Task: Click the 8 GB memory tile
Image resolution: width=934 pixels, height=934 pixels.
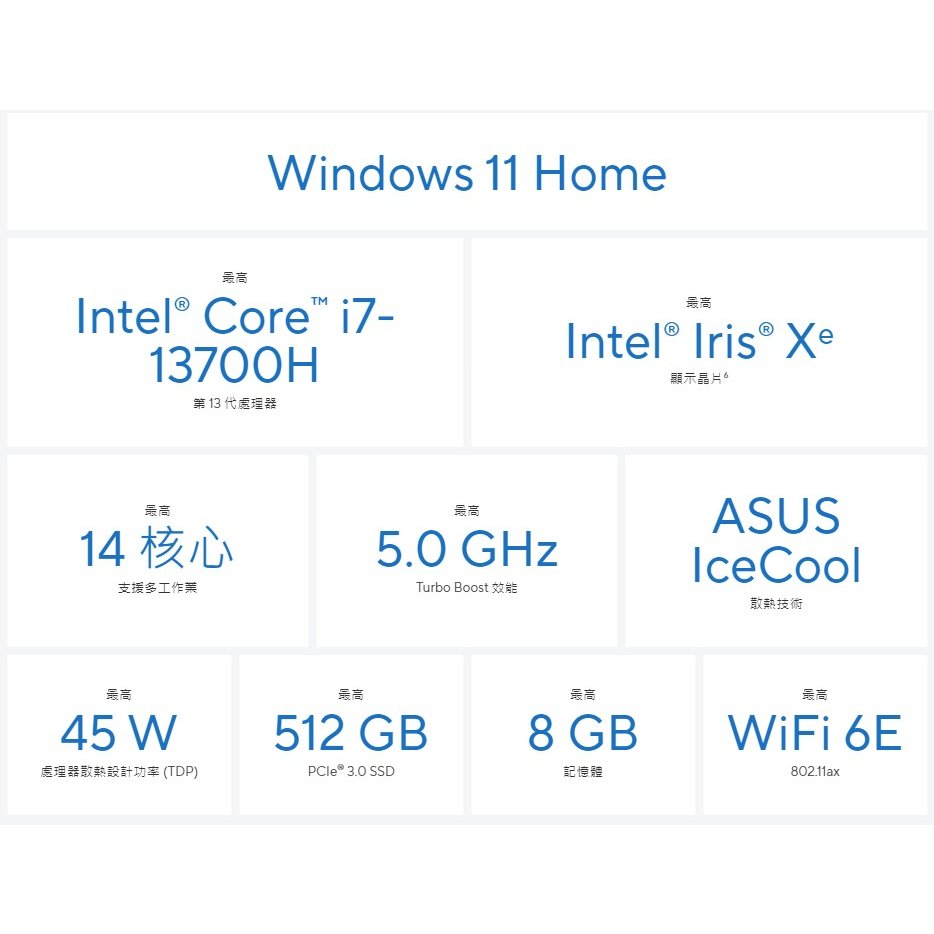Action: pyautogui.click(x=583, y=734)
